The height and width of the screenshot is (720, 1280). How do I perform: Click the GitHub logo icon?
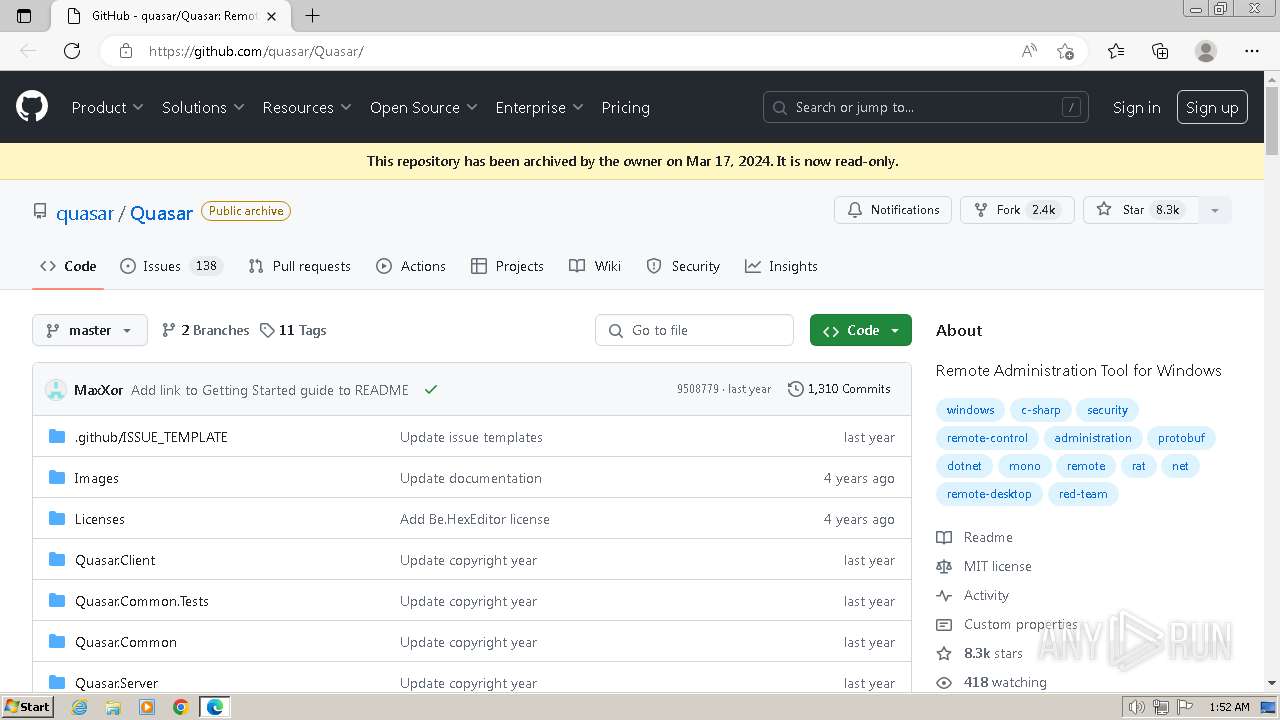[32, 107]
